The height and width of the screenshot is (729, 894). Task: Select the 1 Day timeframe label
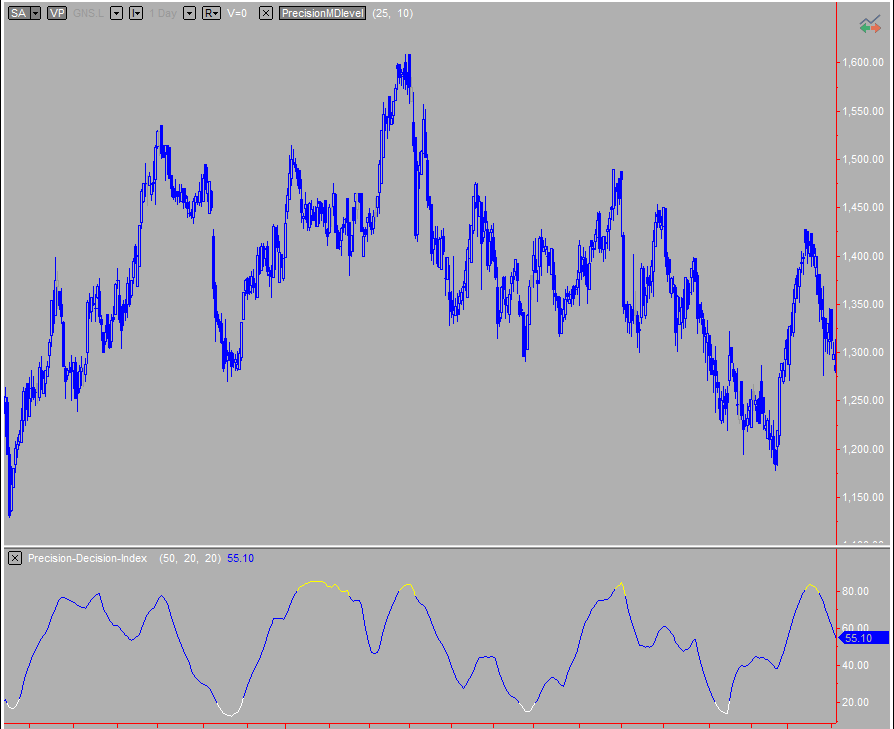point(162,13)
